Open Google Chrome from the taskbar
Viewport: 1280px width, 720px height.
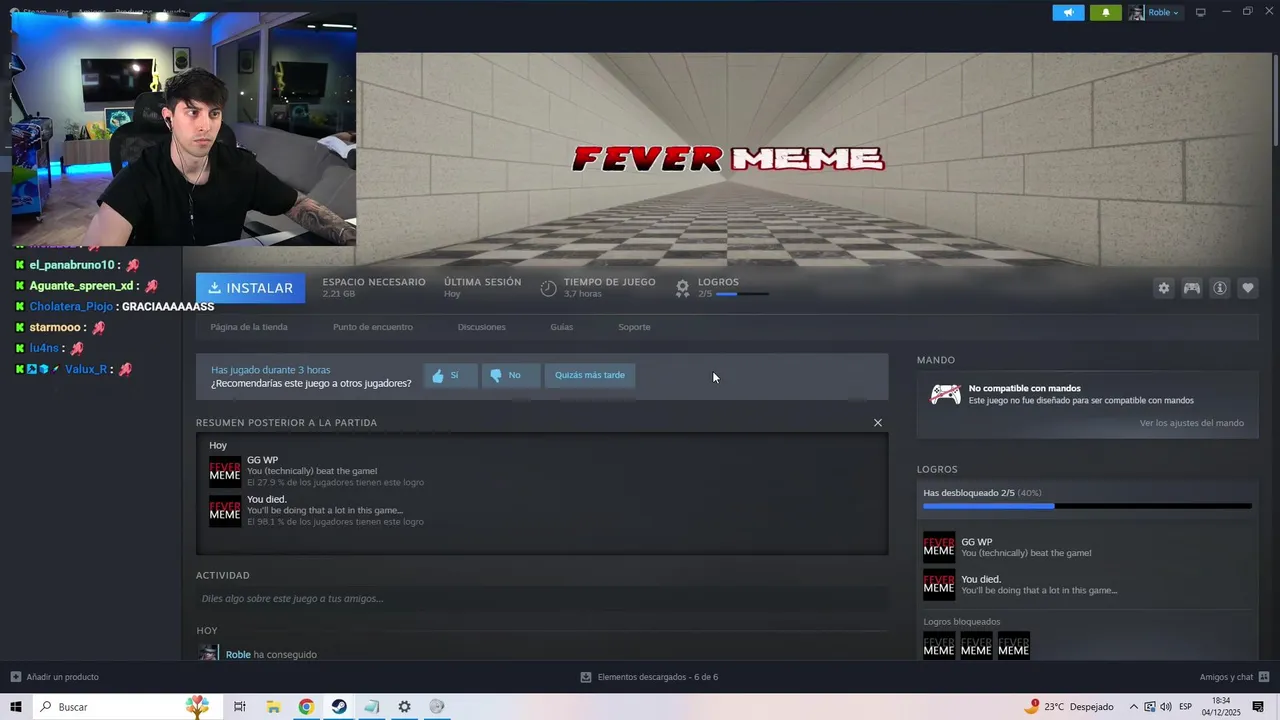[306, 707]
